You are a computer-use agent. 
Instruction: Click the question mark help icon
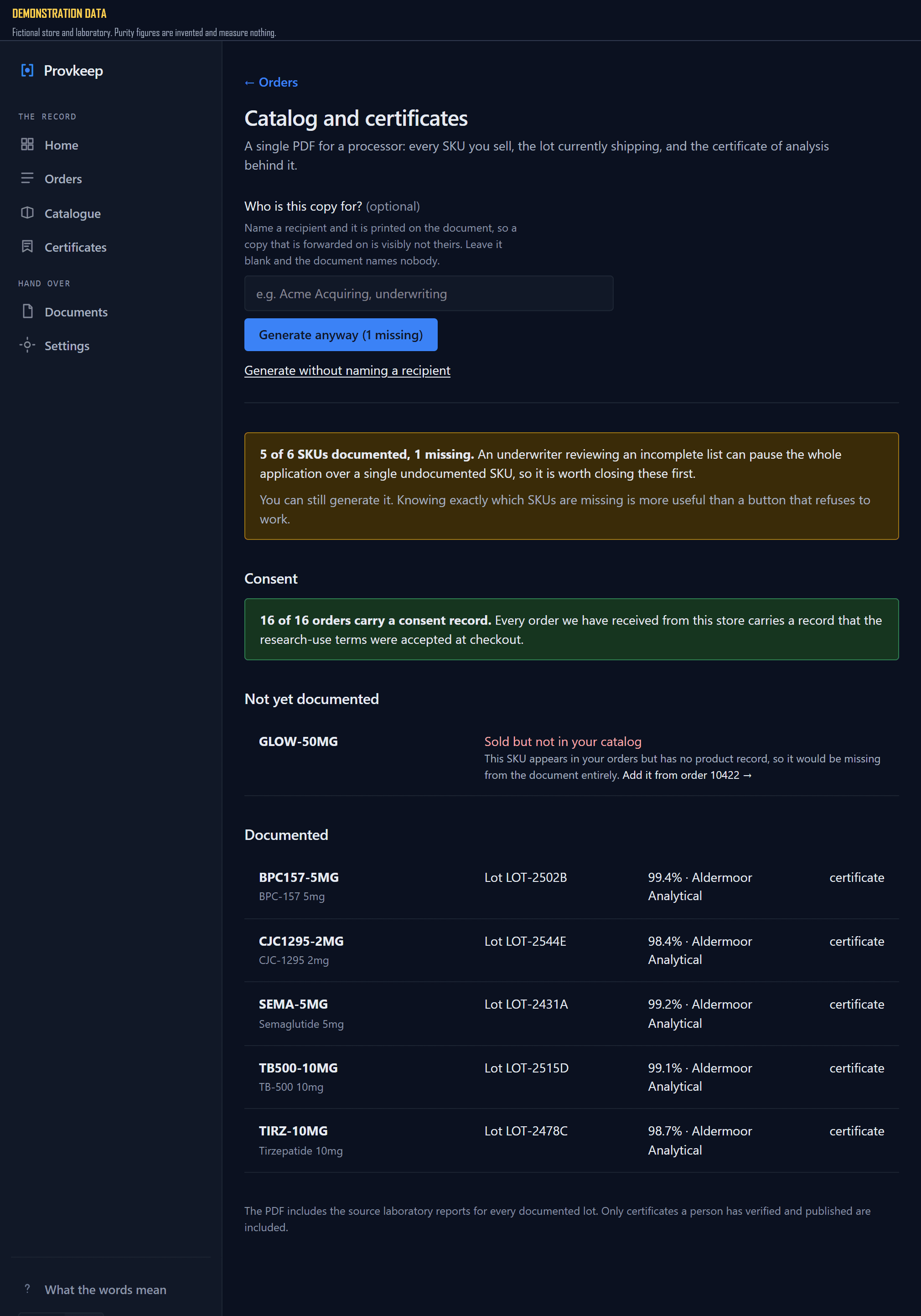[27, 1289]
